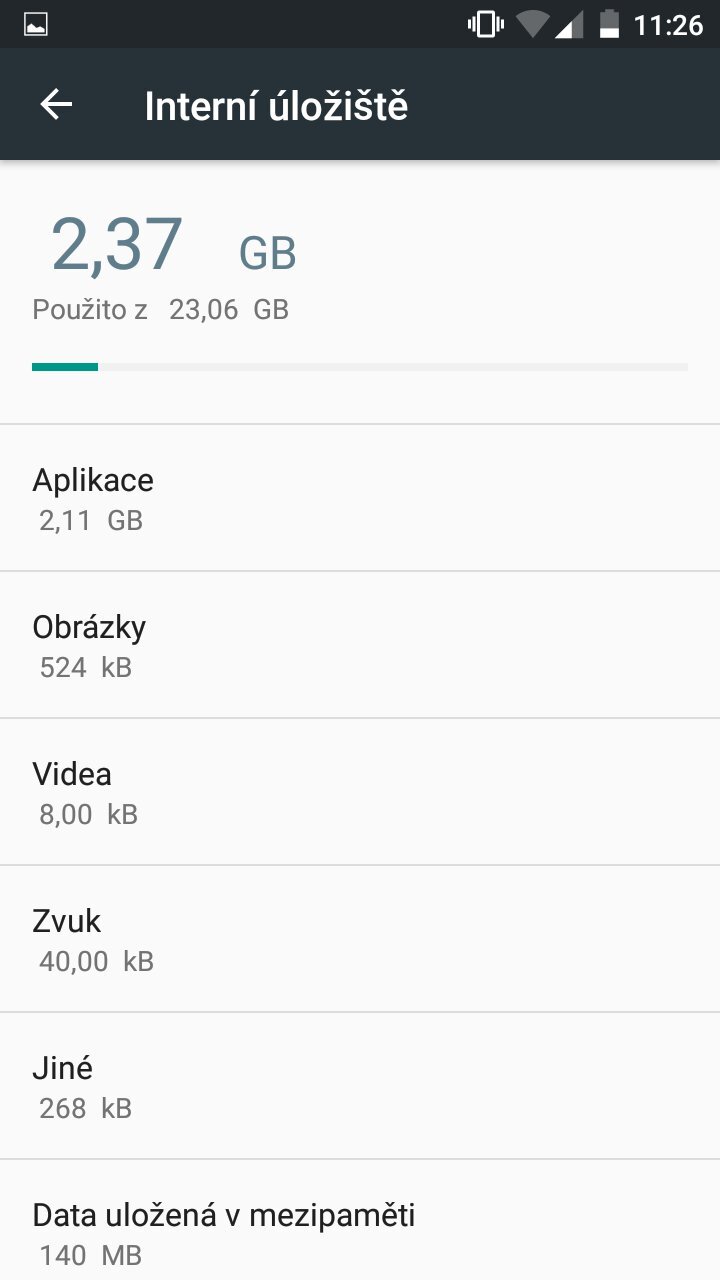Tap the 2,11 GB size under Aplikace

(91, 520)
